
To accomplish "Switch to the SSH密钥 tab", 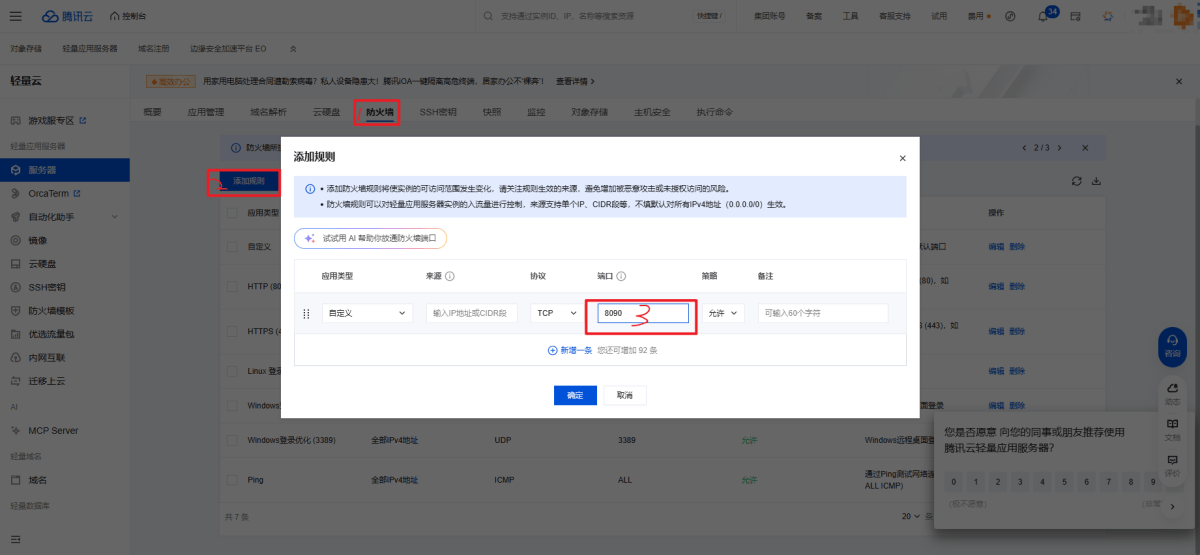I will [438, 112].
